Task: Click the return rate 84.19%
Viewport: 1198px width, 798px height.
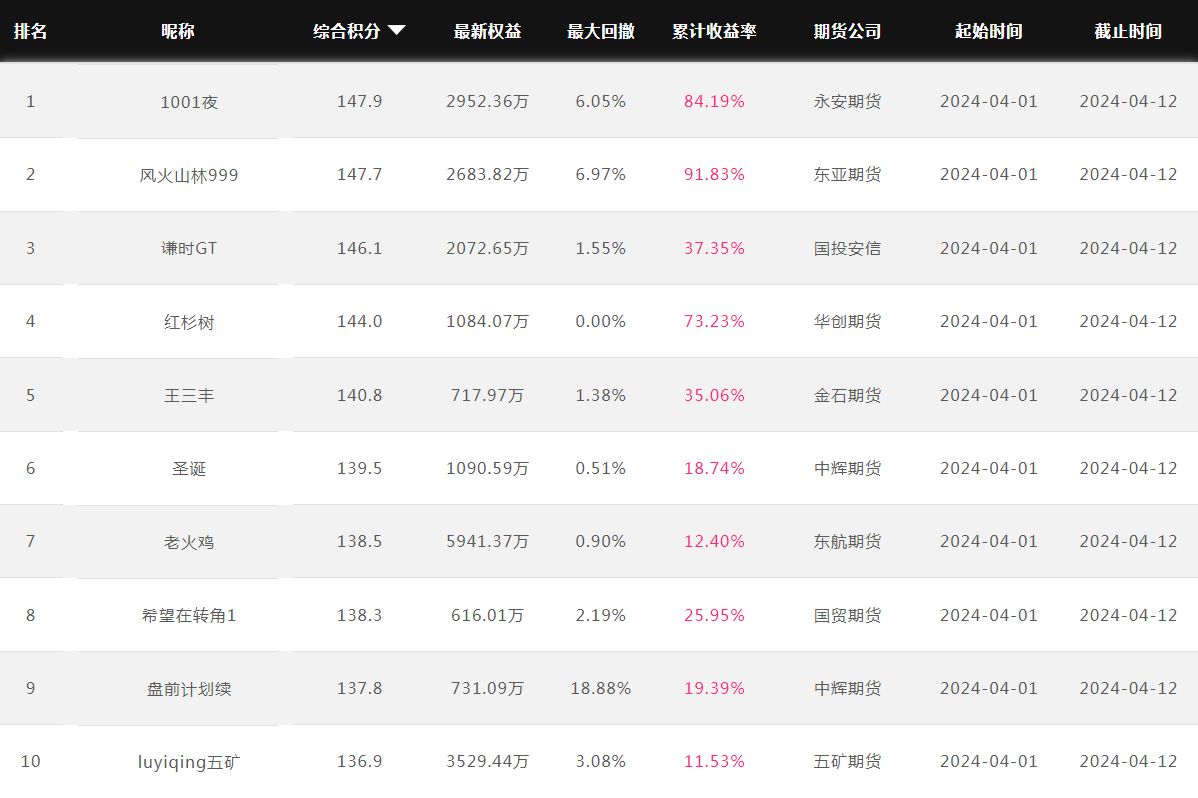Action: (x=714, y=101)
